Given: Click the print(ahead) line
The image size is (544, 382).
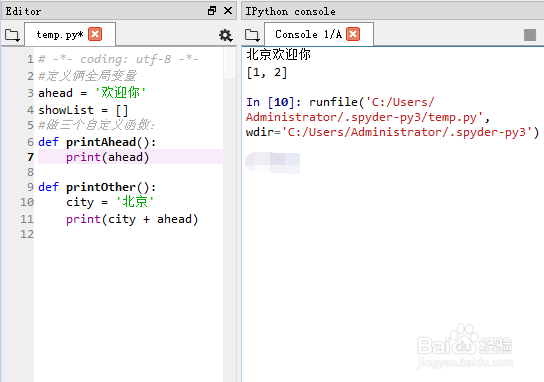Looking at the screenshot, I should pos(108,157).
